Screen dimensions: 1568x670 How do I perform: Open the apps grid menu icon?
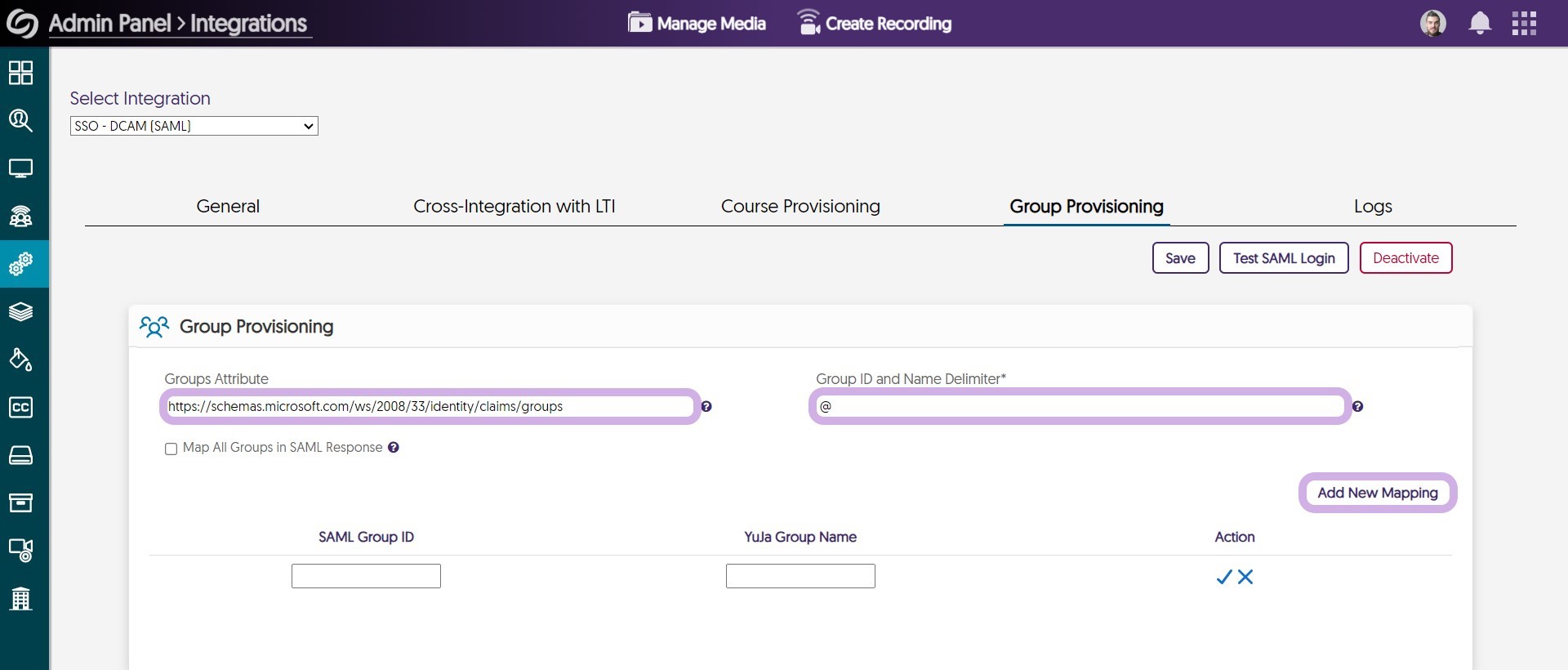pyautogui.click(x=1524, y=23)
